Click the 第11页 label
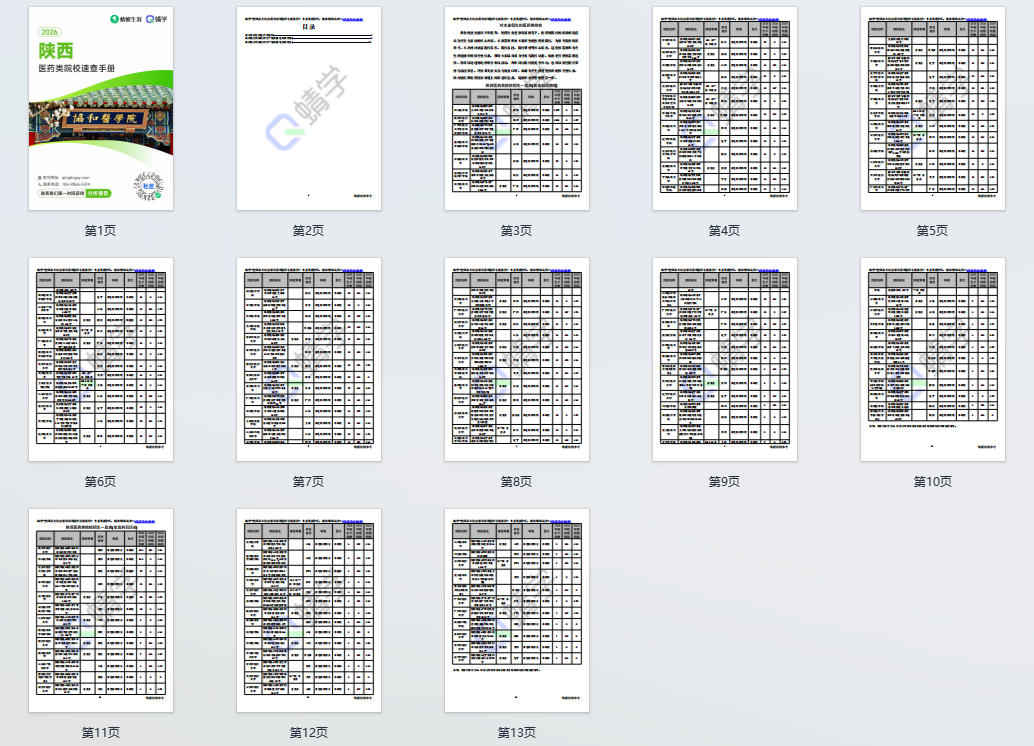The width and height of the screenshot is (1034, 746). click(100, 732)
